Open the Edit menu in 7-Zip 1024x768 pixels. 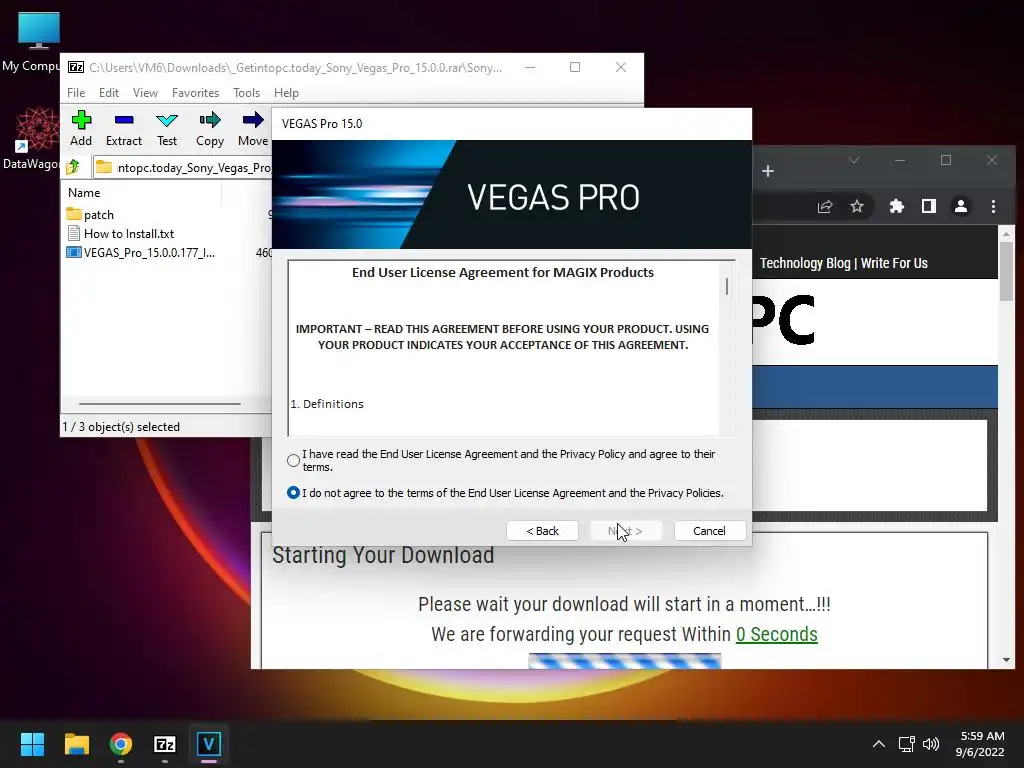point(108,93)
